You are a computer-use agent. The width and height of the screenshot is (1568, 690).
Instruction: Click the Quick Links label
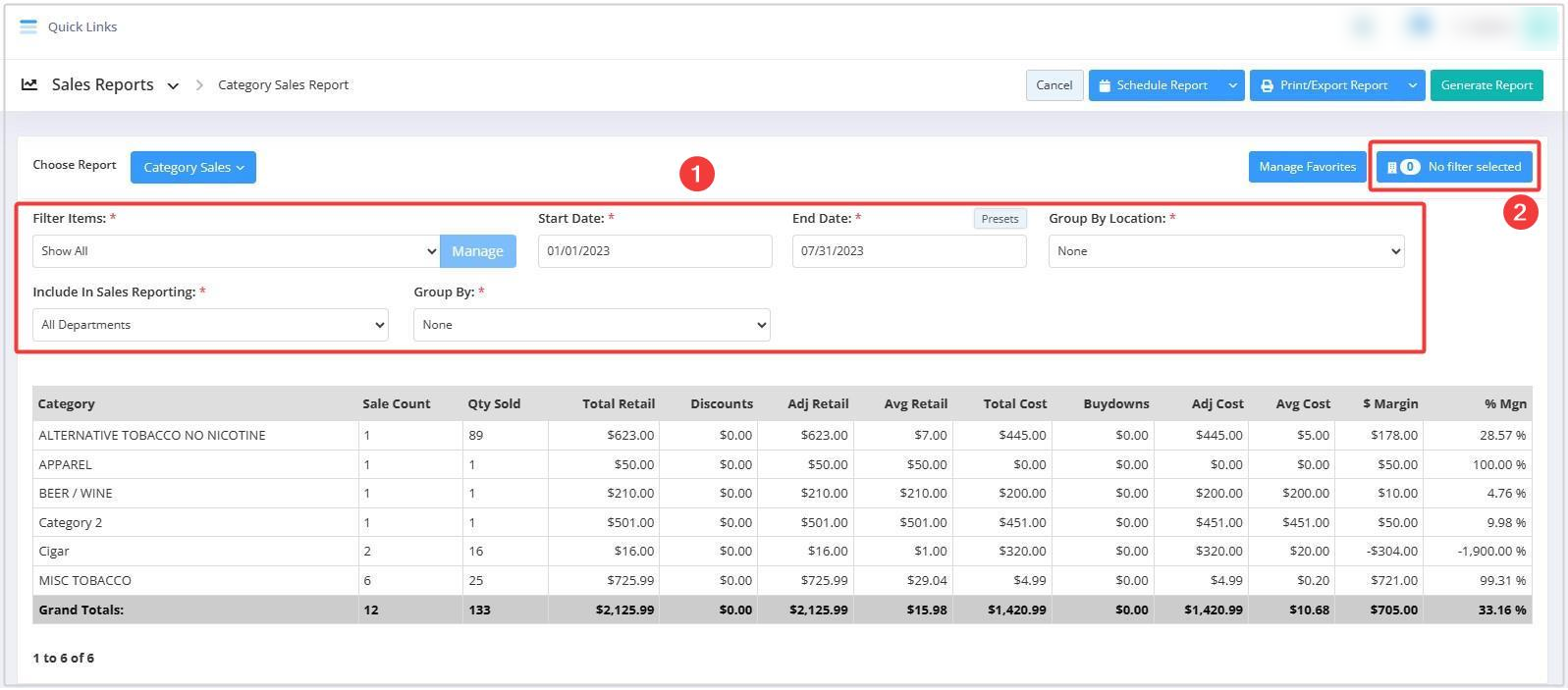coord(82,27)
